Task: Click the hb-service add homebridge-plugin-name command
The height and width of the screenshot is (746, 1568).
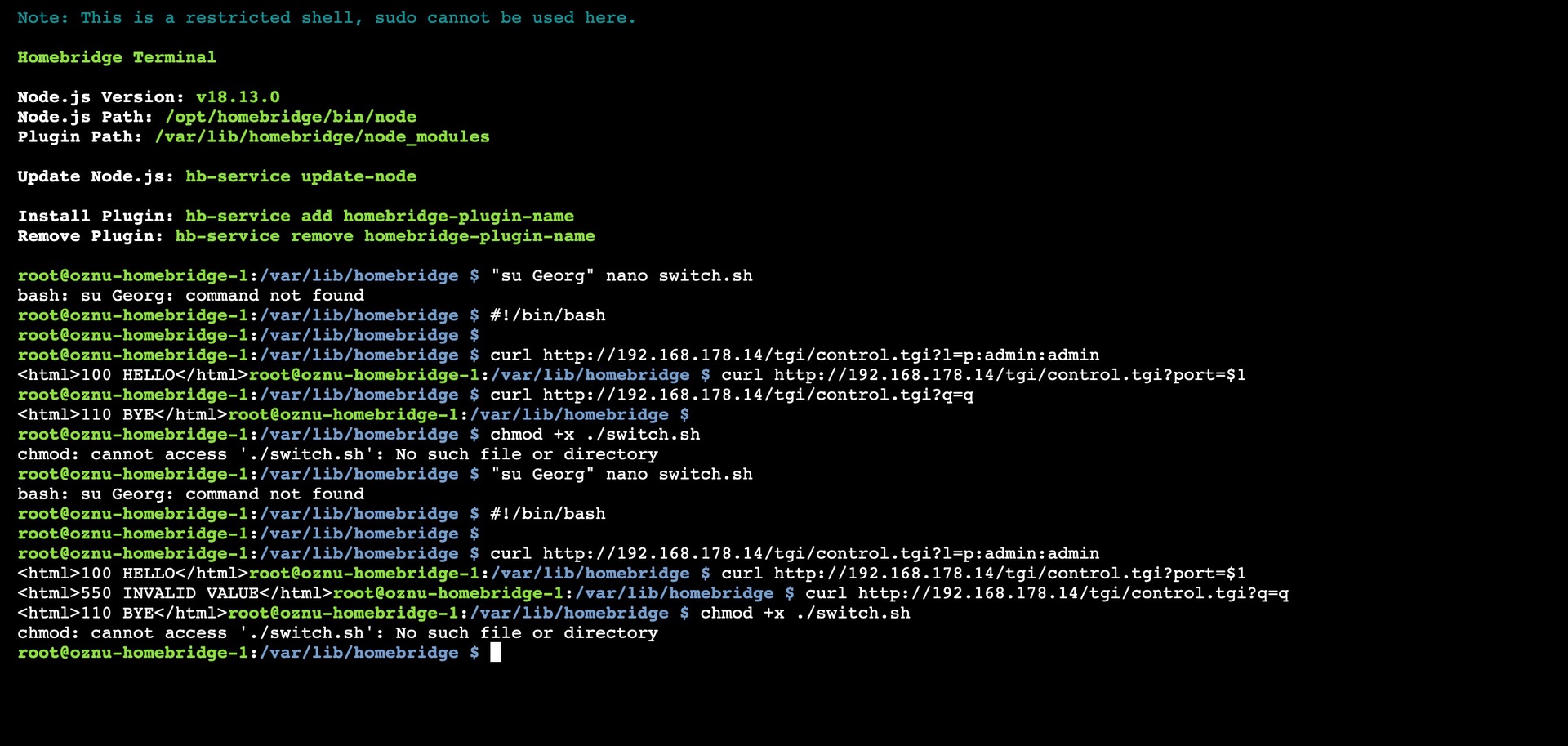Action: tap(379, 216)
